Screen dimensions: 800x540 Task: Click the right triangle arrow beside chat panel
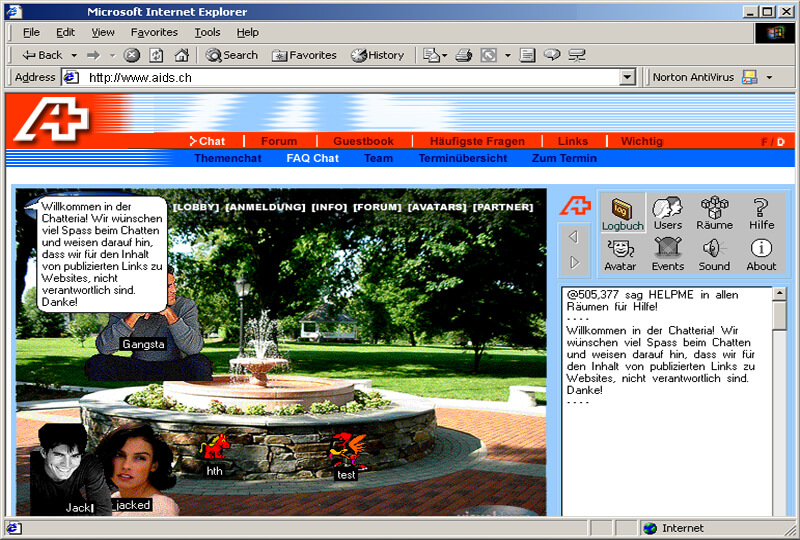click(574, 262)
